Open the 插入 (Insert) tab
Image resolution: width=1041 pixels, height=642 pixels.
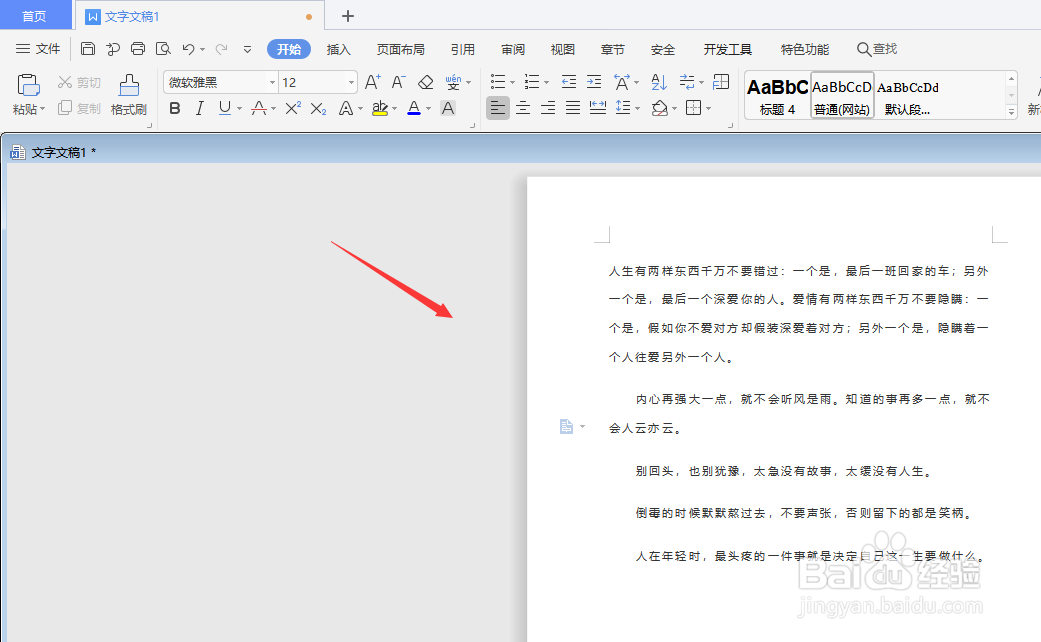(339, 49)
